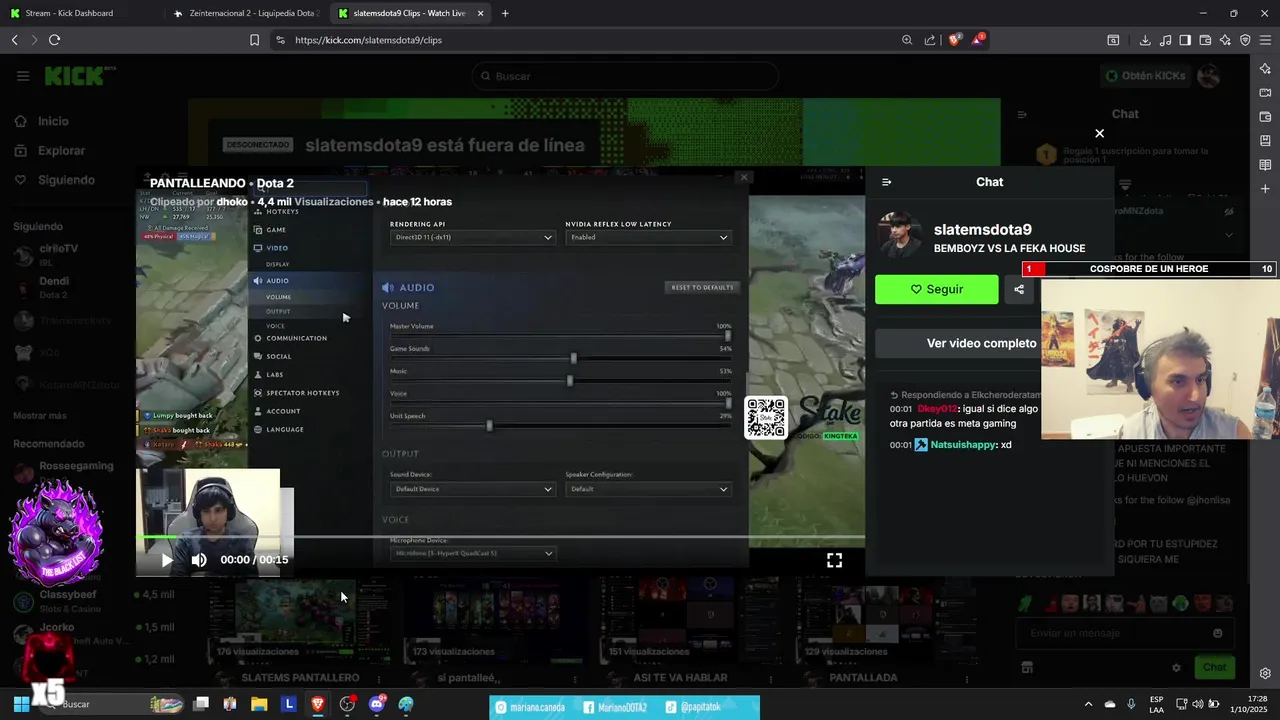Click slatemsdota9 avatar in clip panel
This screenshot has height=720, width=1280.
[x=899, y=235]
